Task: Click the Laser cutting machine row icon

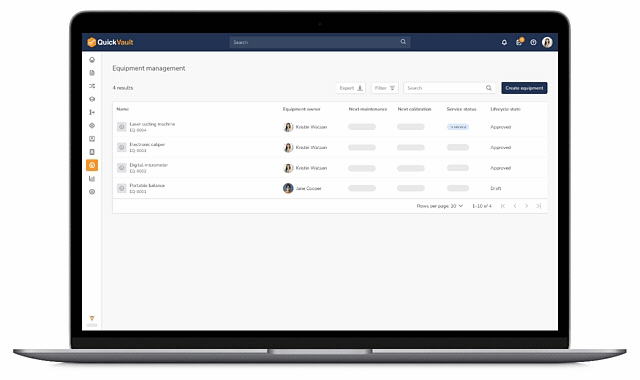Action: coord(122,127)
